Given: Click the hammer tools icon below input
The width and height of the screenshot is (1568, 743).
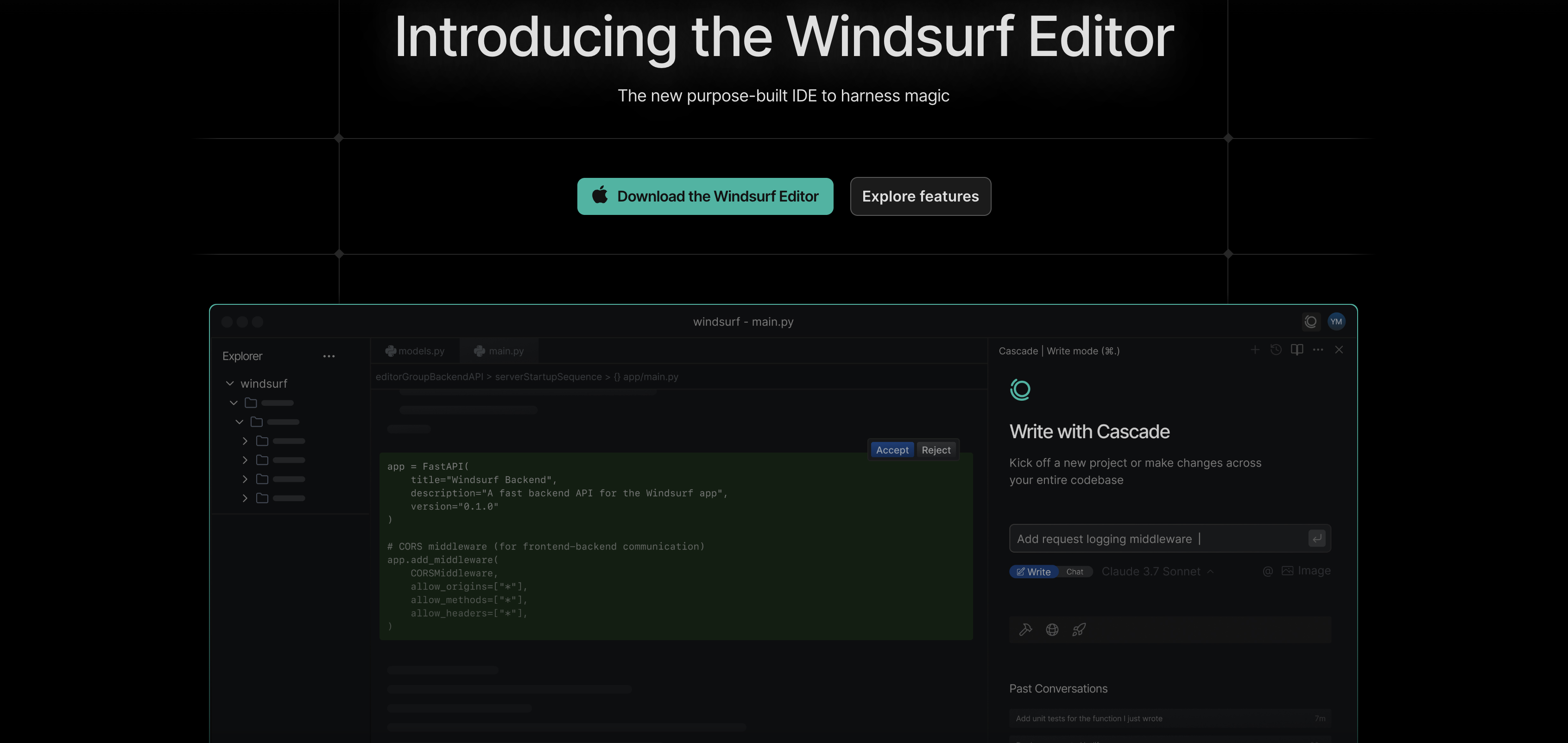Looking at the screenshot, I should pyautogui.click(x=1026, y=630).
